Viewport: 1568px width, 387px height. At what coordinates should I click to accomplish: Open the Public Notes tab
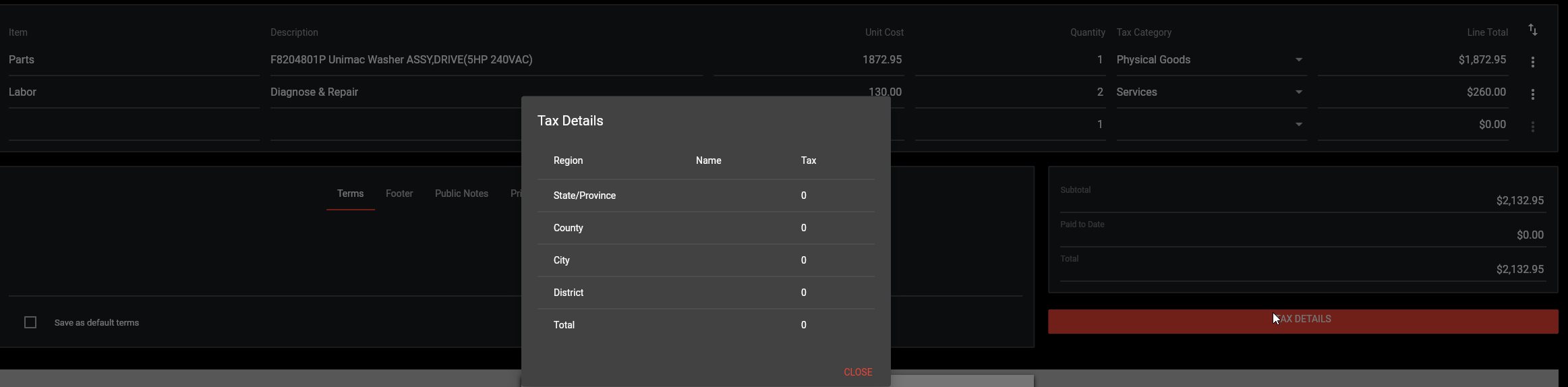pyautogui.click(x=461, y=193)
